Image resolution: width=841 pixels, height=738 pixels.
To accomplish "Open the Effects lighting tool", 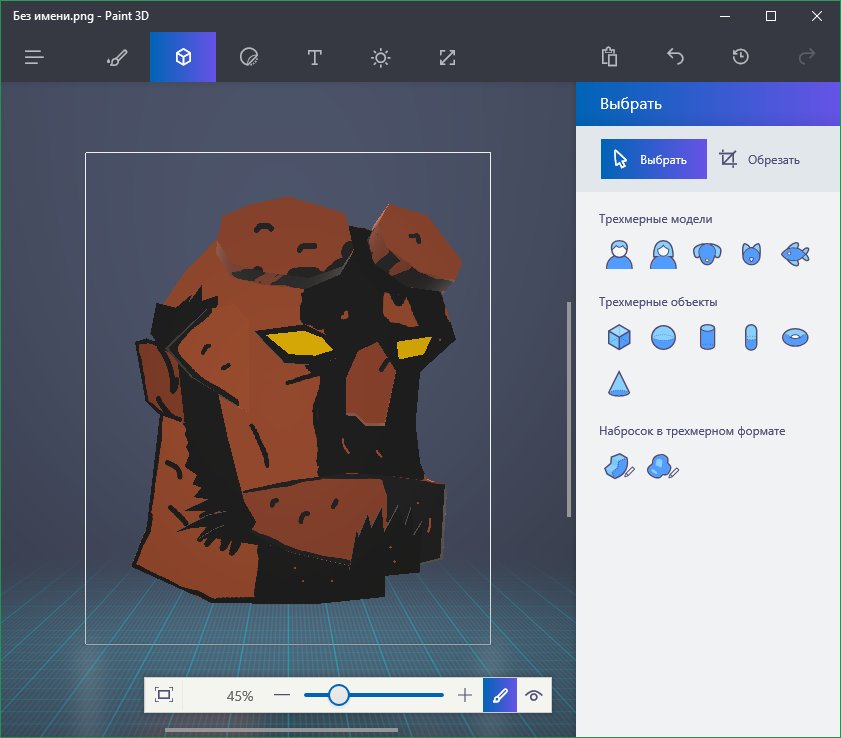I will [380, 57].
